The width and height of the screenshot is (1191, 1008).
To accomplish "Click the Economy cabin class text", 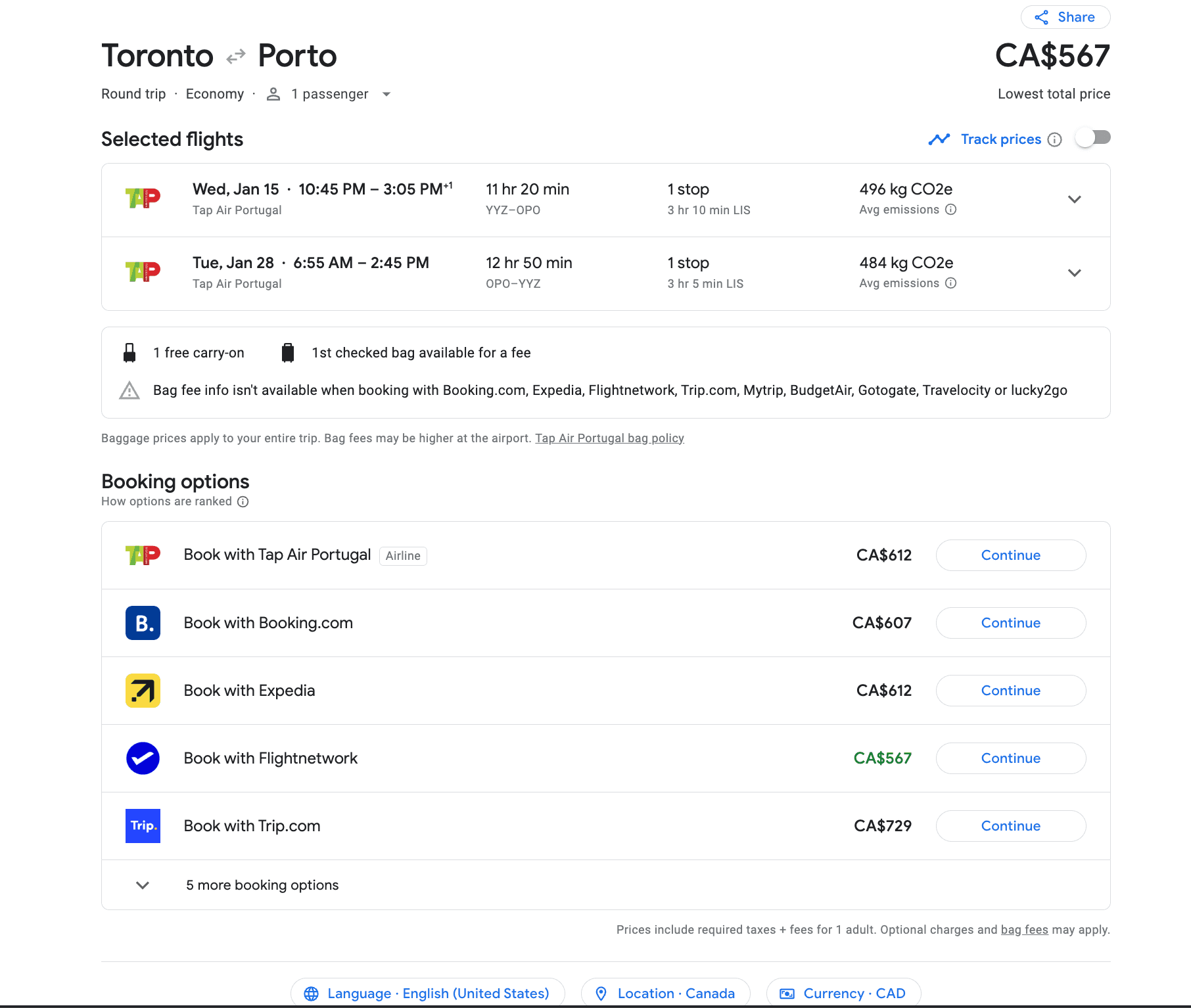I will 215,94.
